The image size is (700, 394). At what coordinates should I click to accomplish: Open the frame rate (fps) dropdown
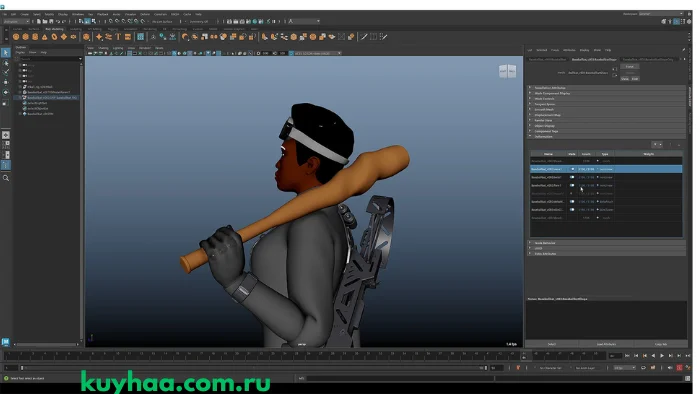[x=625, y=368]
